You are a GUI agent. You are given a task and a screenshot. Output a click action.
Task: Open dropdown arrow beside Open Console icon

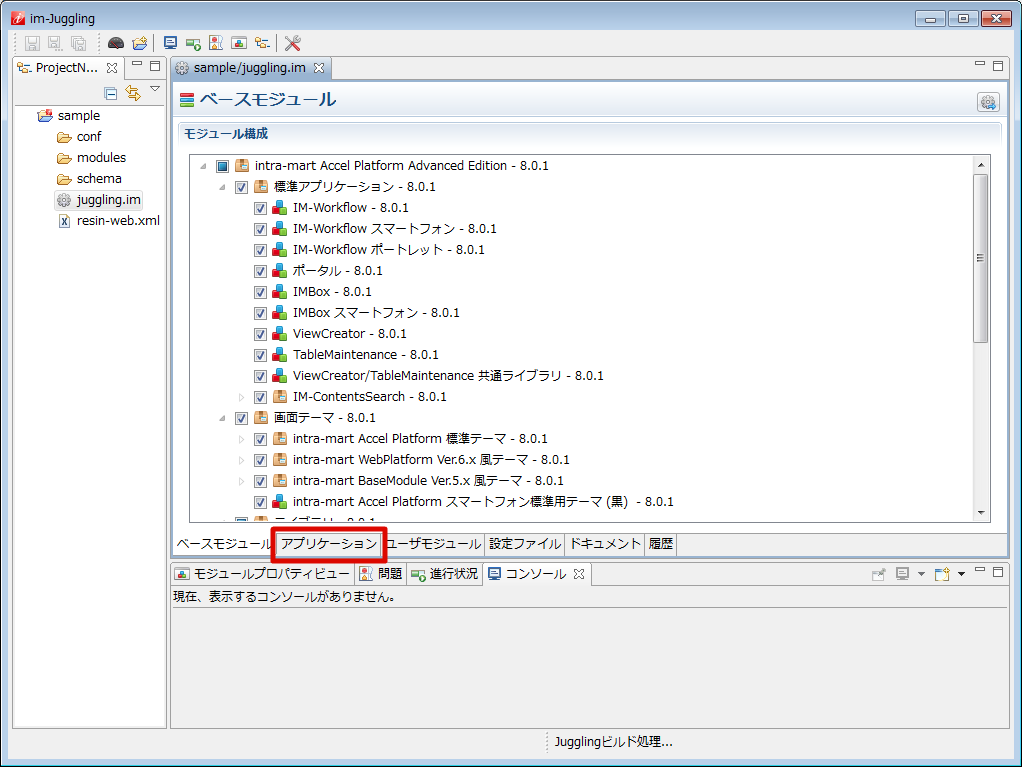point(961,574)
